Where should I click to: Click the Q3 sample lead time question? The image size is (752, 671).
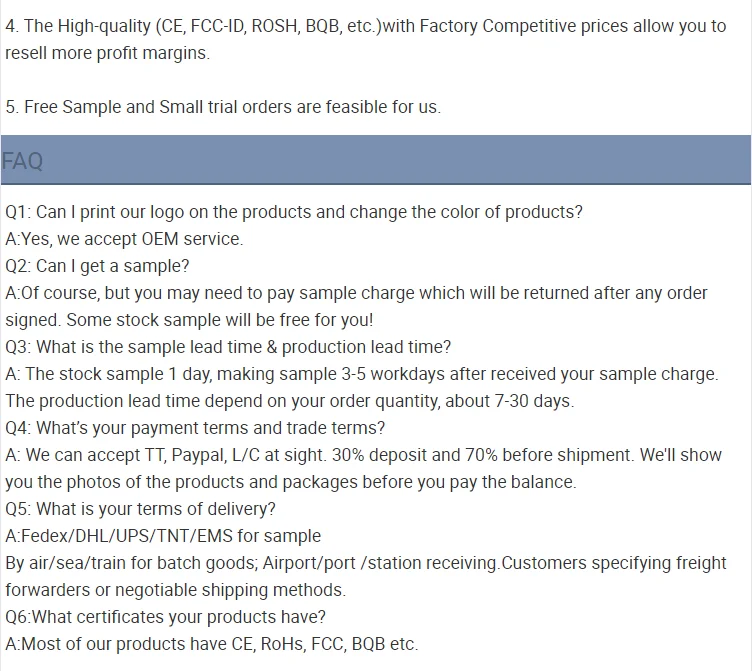(228, 347)
